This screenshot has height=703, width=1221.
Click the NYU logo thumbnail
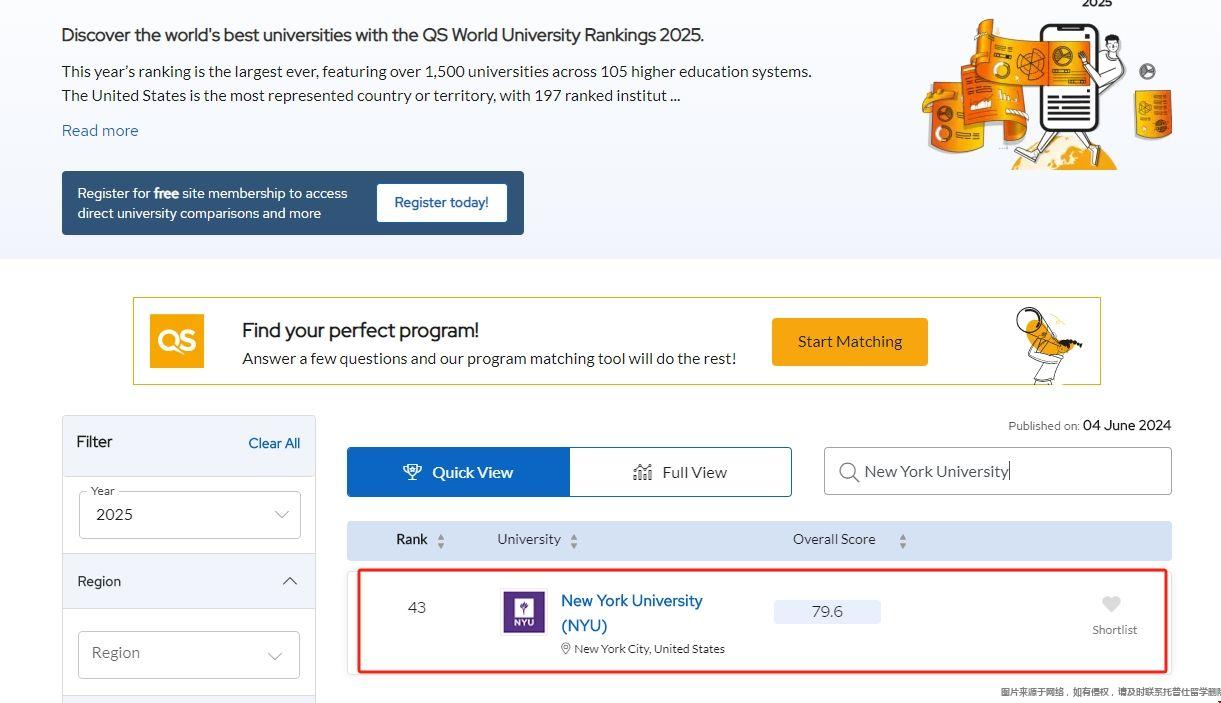point(524,612)
